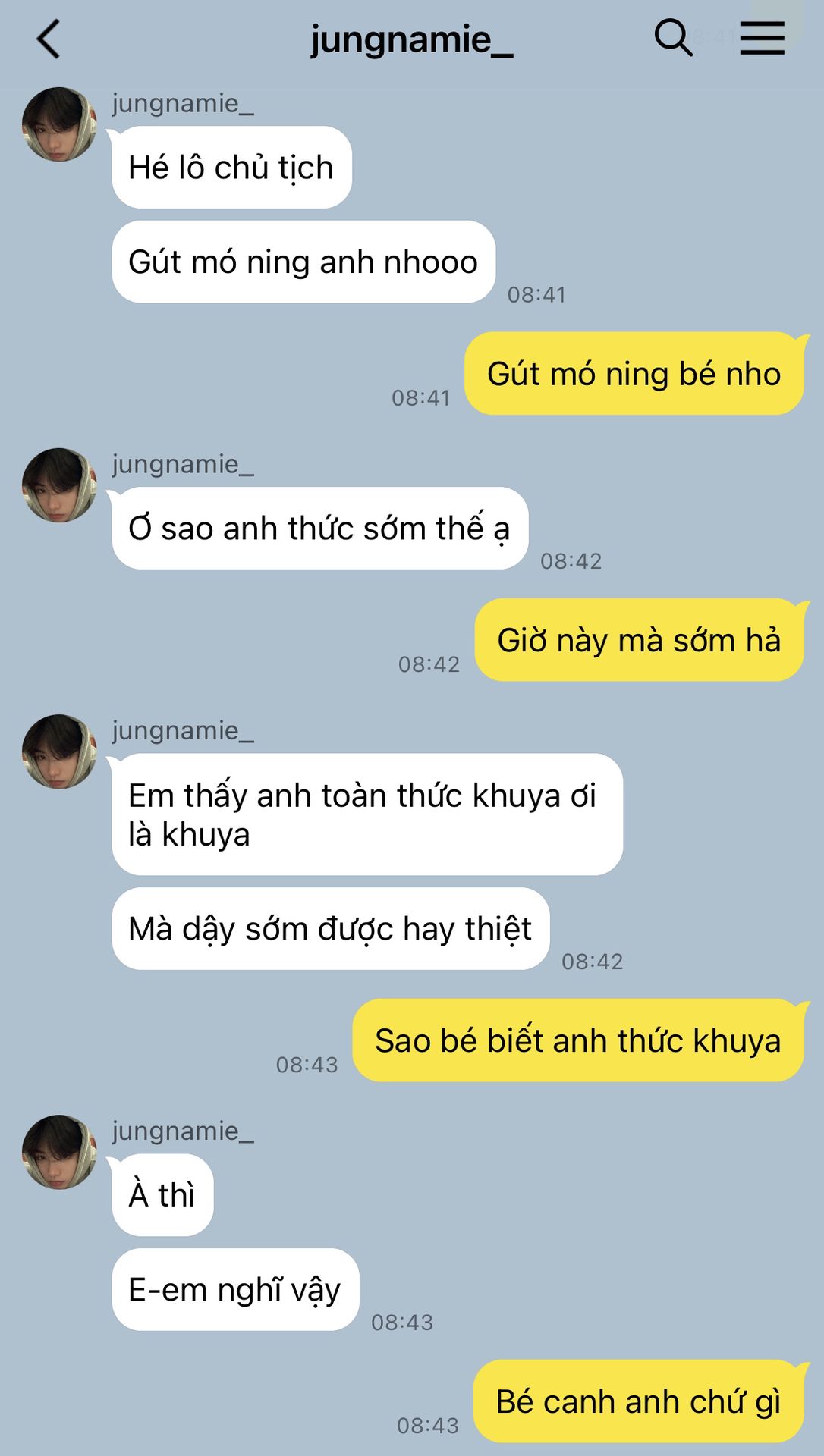Select 'Mà dậy sớm được hay thiệt' bubble
The height and width of the screenshot is (1456, 824).
(330, 929)
